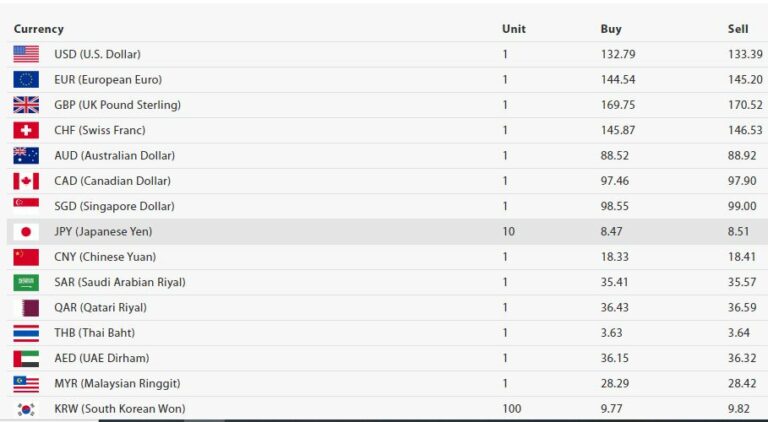Screen dimensions: 768x422
Task: Select the CNY (Chinese Yuan) row label
Action: tap(105, 257)
